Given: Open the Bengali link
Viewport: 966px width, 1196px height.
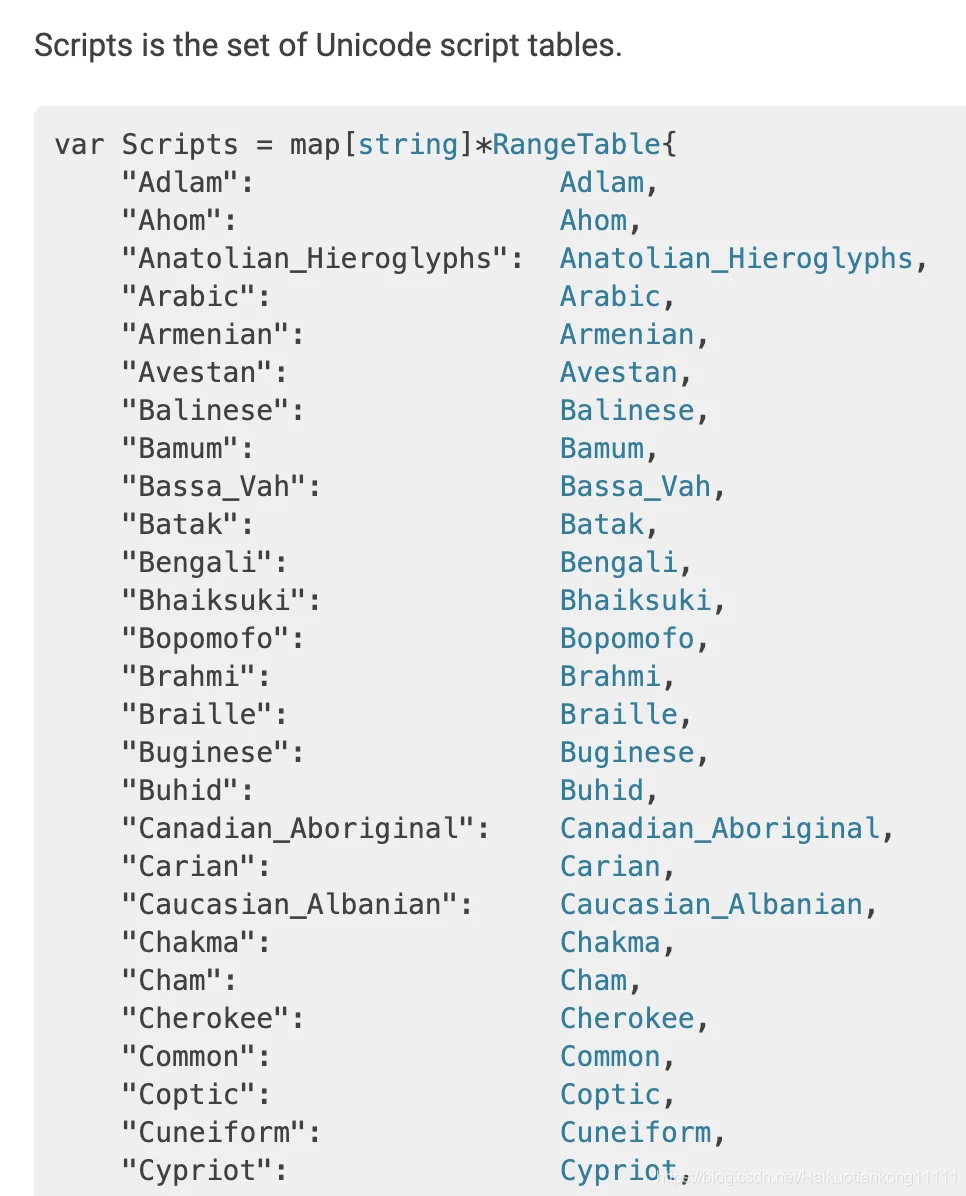Looking at the screenshot, I should tap(619, 563).
